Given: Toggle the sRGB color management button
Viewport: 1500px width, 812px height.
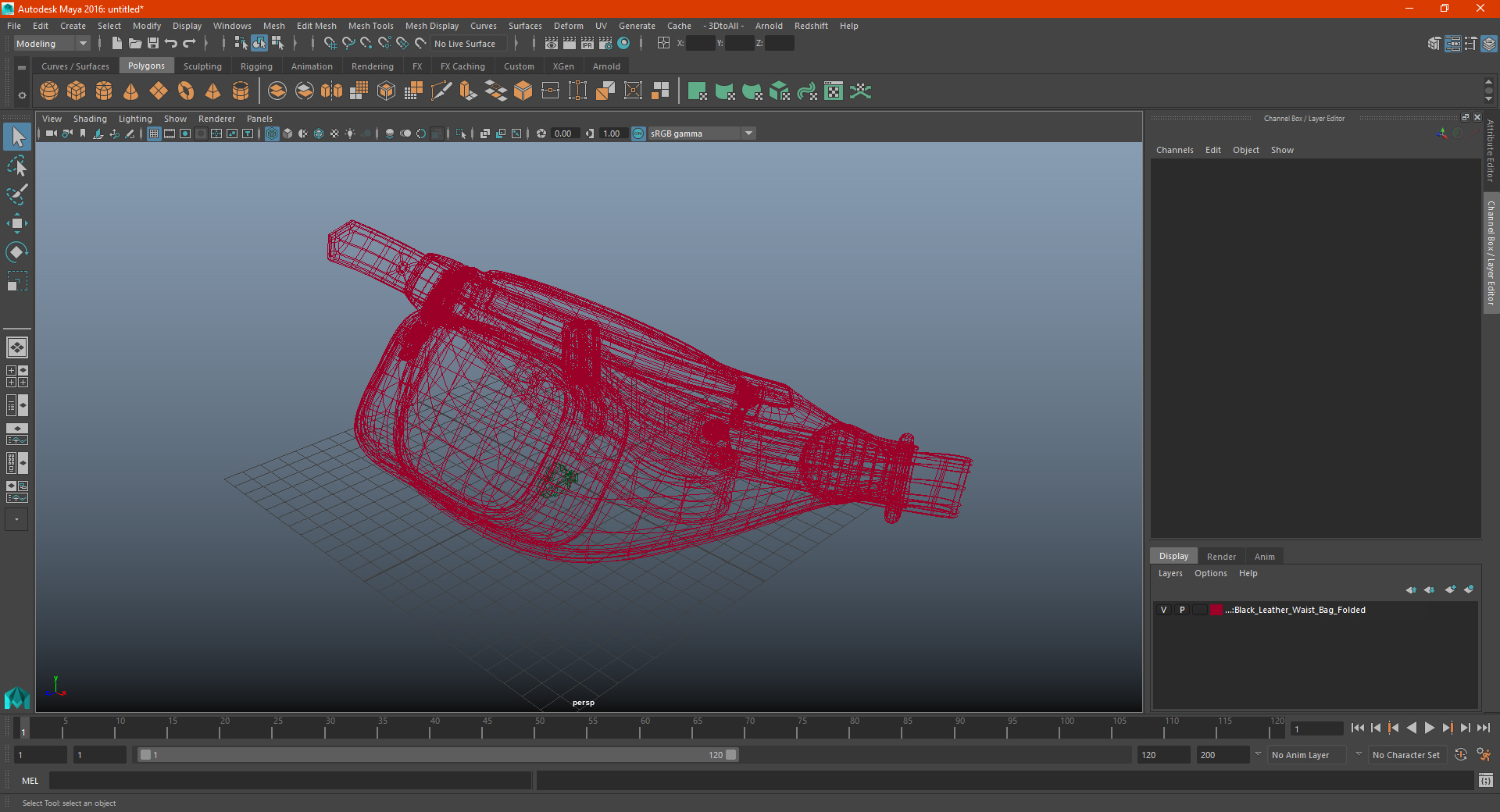Looking at the screenshot, I should [x=639, y=134].
